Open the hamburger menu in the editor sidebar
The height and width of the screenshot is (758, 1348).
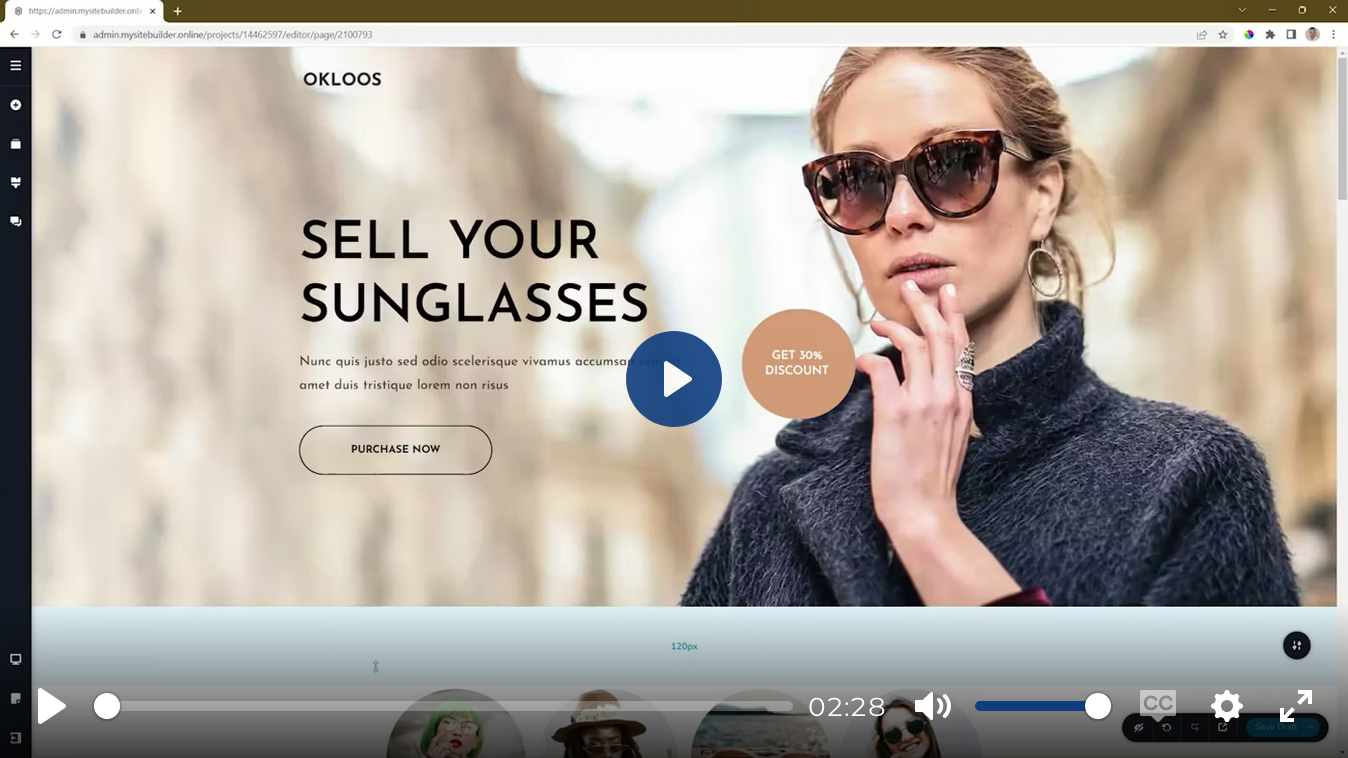(x=15, y=66)
